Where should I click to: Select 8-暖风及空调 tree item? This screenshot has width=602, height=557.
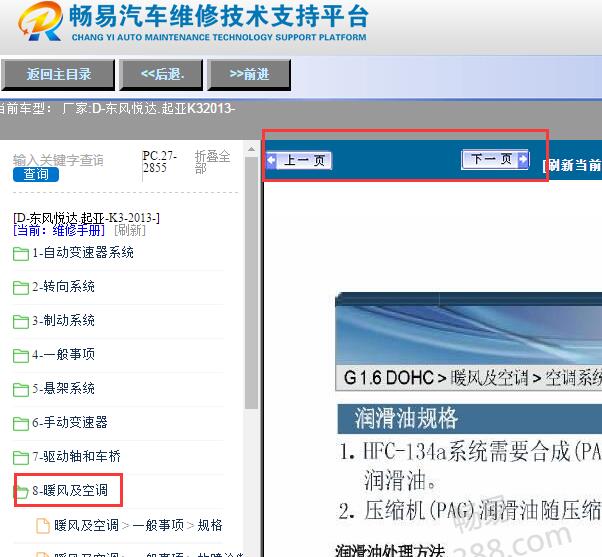pos(69,490)
